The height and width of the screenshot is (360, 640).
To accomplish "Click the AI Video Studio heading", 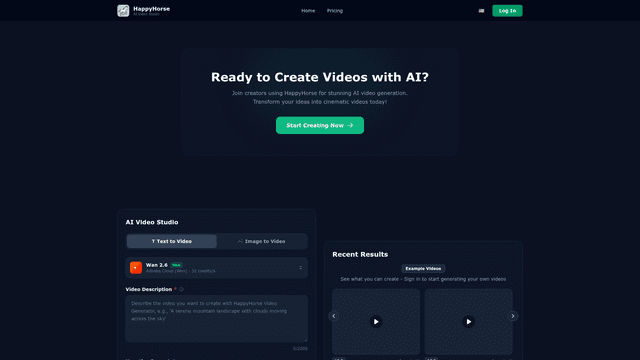I will [152, 222].
